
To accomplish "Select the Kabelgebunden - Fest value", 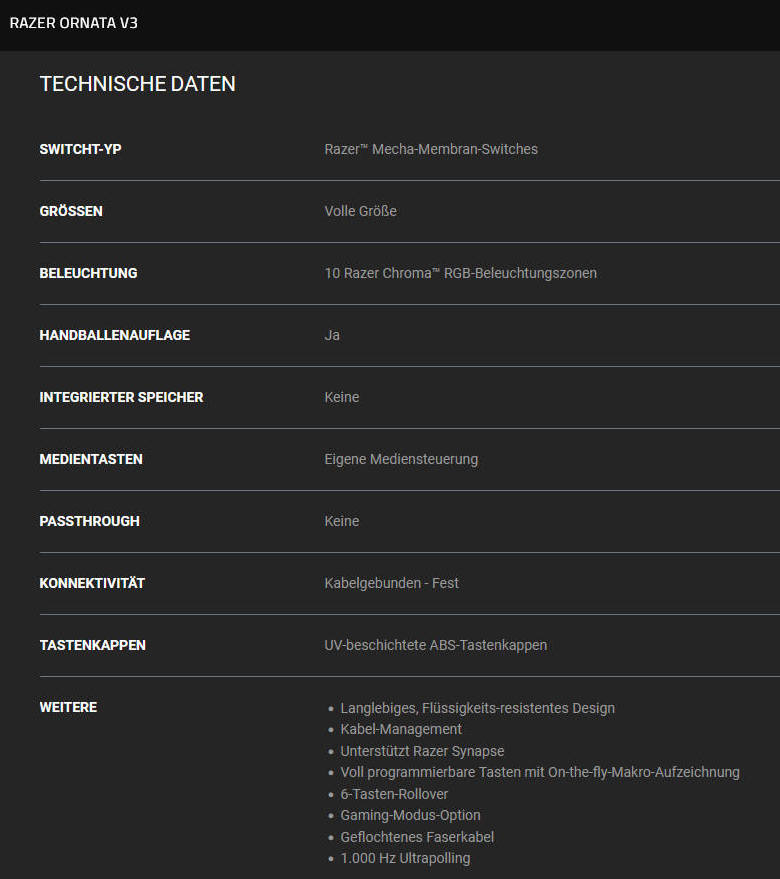I will coord(391,583).
